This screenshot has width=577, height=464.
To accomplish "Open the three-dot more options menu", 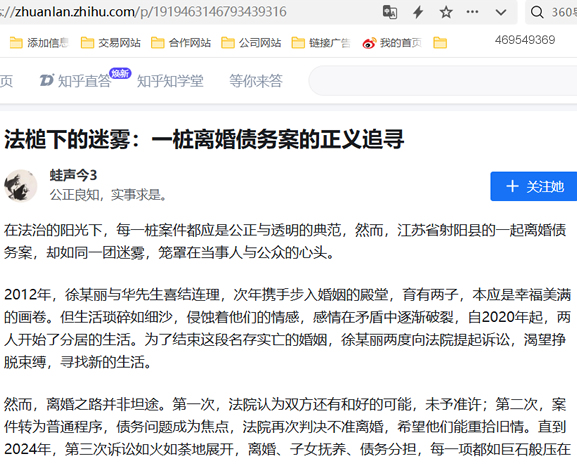I will (x=472, y=12).
